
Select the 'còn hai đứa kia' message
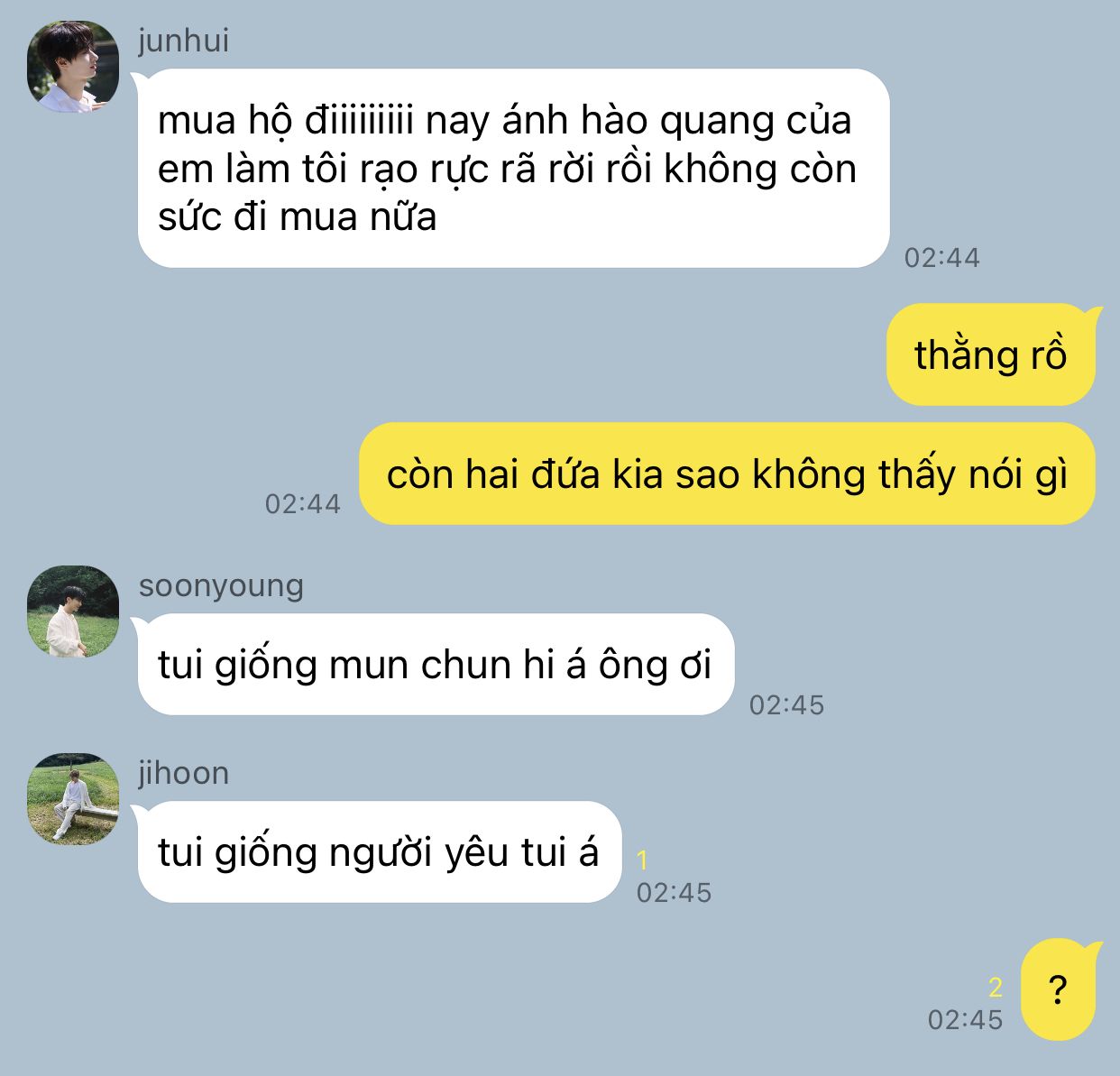pos(728,474)
